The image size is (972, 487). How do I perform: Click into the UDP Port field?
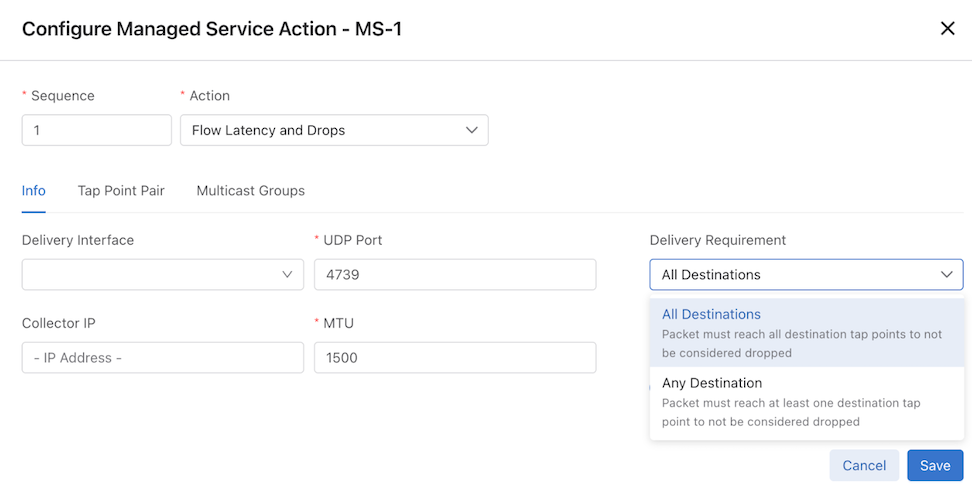click(455, 274)
